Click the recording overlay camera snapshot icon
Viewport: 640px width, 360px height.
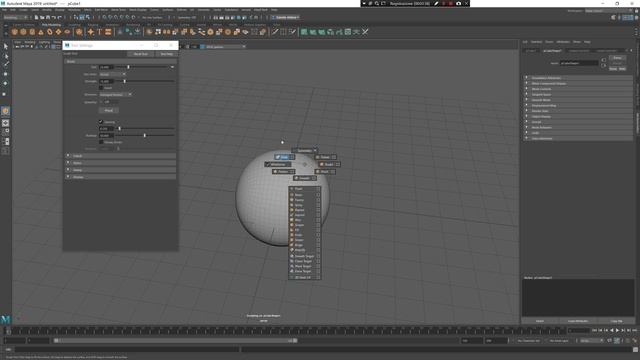tap(458, 3)
